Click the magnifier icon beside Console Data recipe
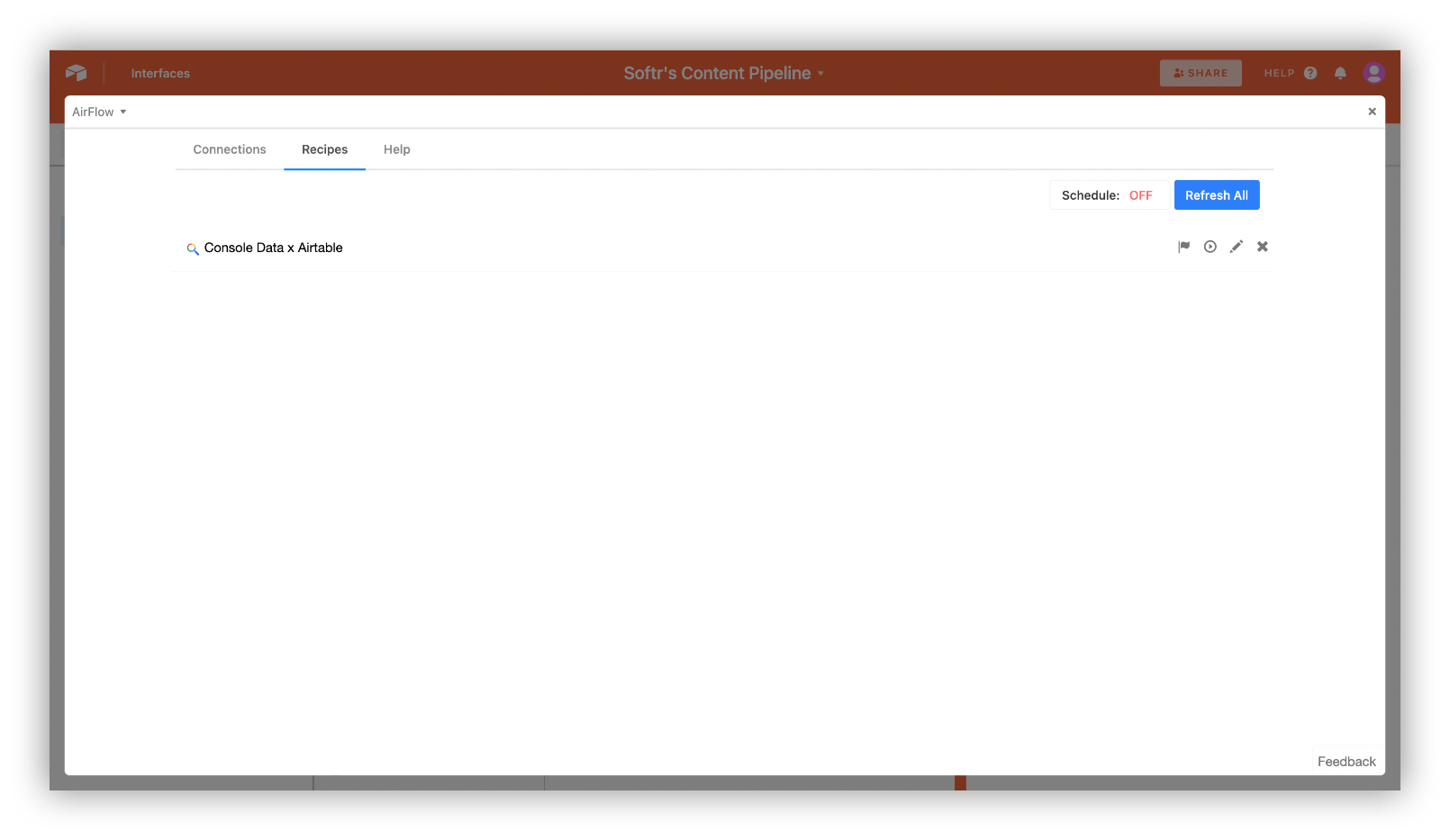 click(x=193, y=248)
